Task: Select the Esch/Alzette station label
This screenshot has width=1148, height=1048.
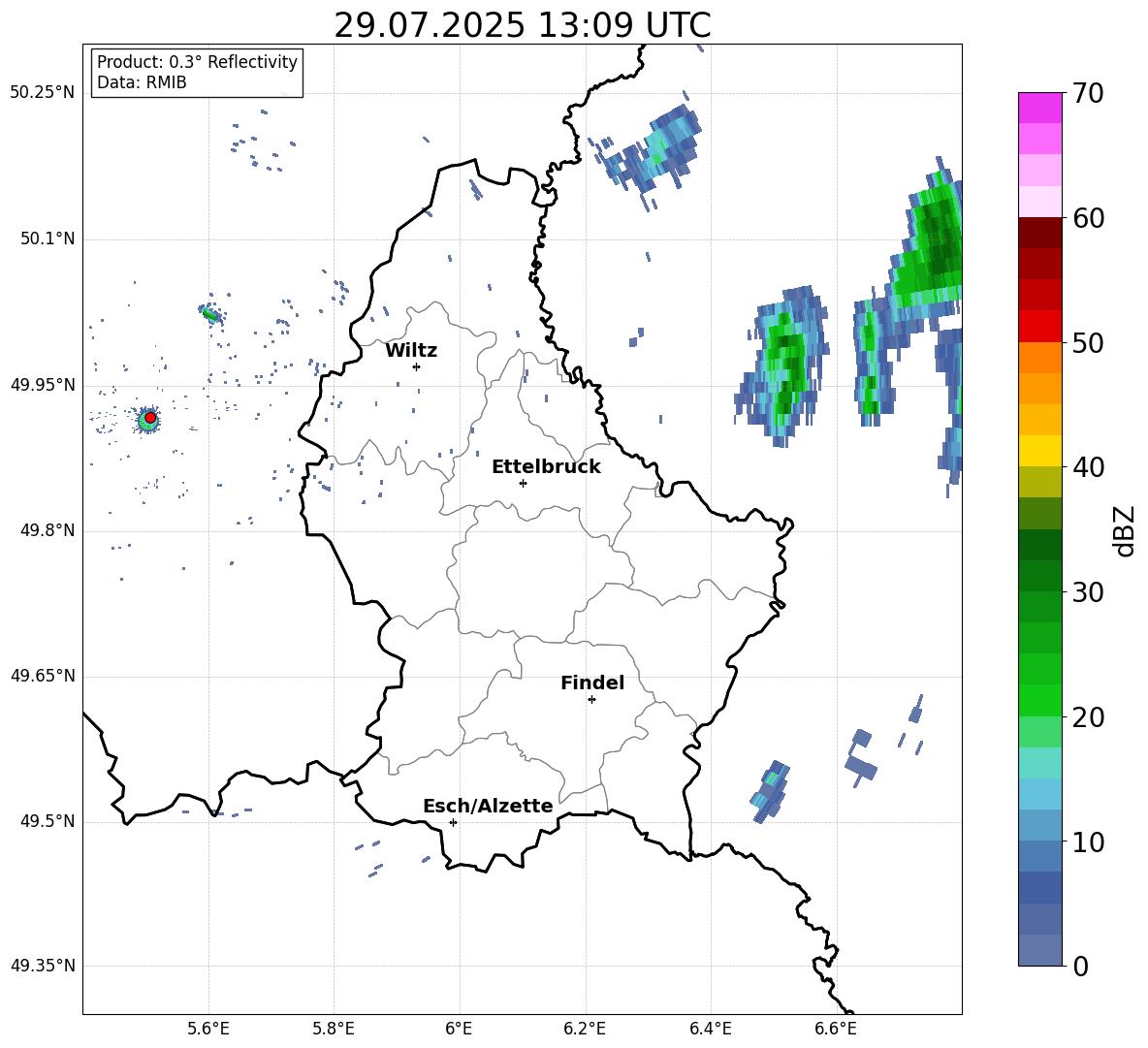Action: [x=488, y=806]
